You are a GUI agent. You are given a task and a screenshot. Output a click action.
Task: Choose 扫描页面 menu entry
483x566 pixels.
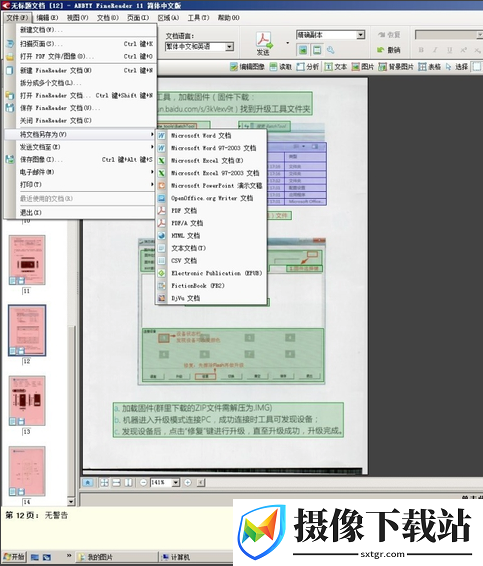tap(80, 44)
